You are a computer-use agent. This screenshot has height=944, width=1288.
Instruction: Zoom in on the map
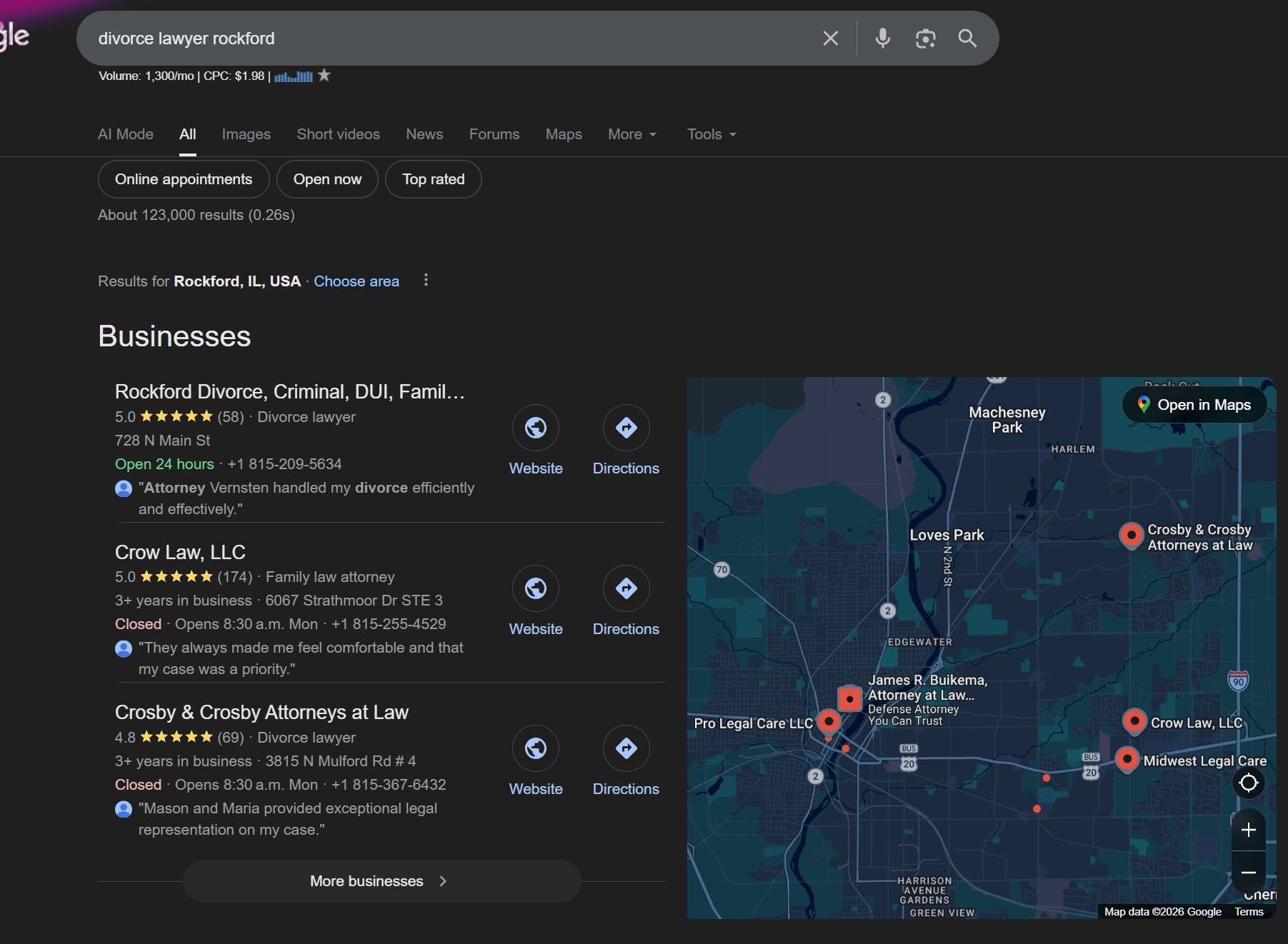pyautogui.click(x=1248, y=829)
